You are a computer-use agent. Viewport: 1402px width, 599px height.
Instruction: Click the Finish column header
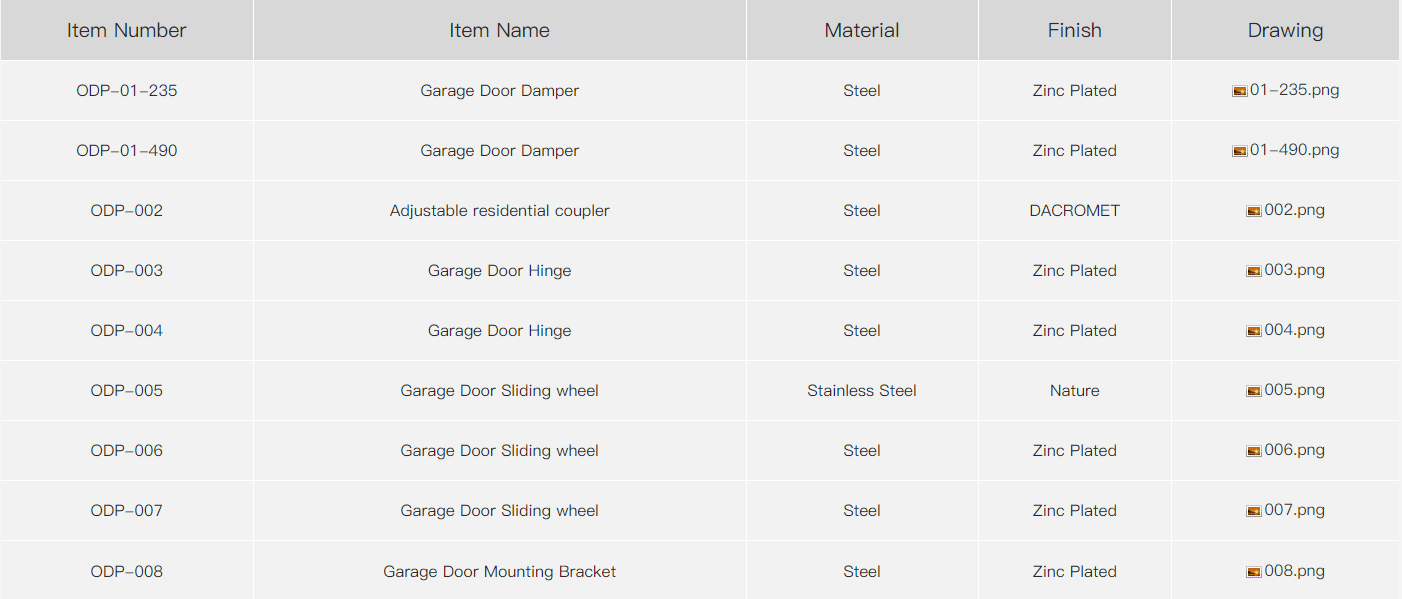click(1075, 30)
